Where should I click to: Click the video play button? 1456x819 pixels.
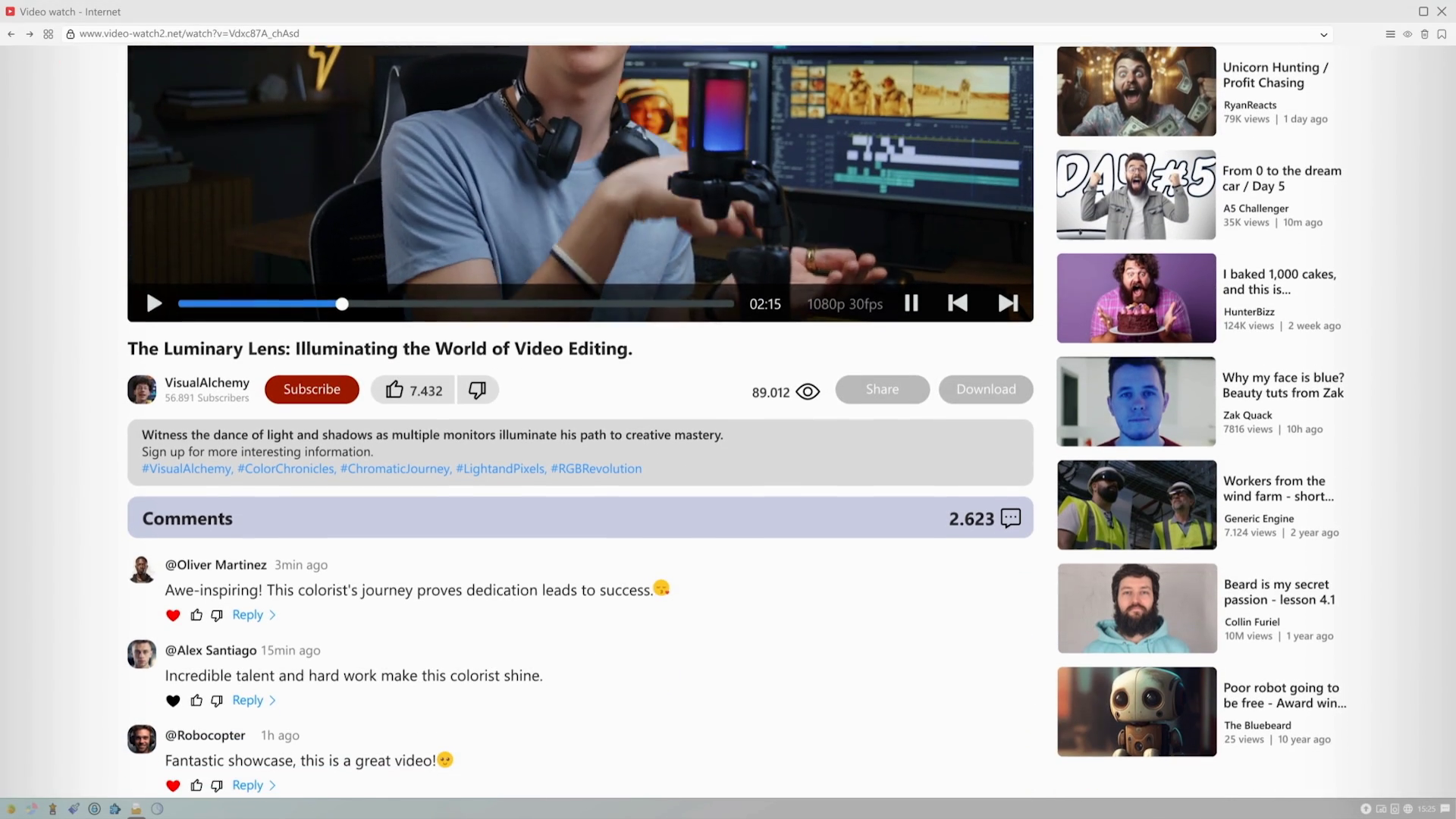[154, 304]
